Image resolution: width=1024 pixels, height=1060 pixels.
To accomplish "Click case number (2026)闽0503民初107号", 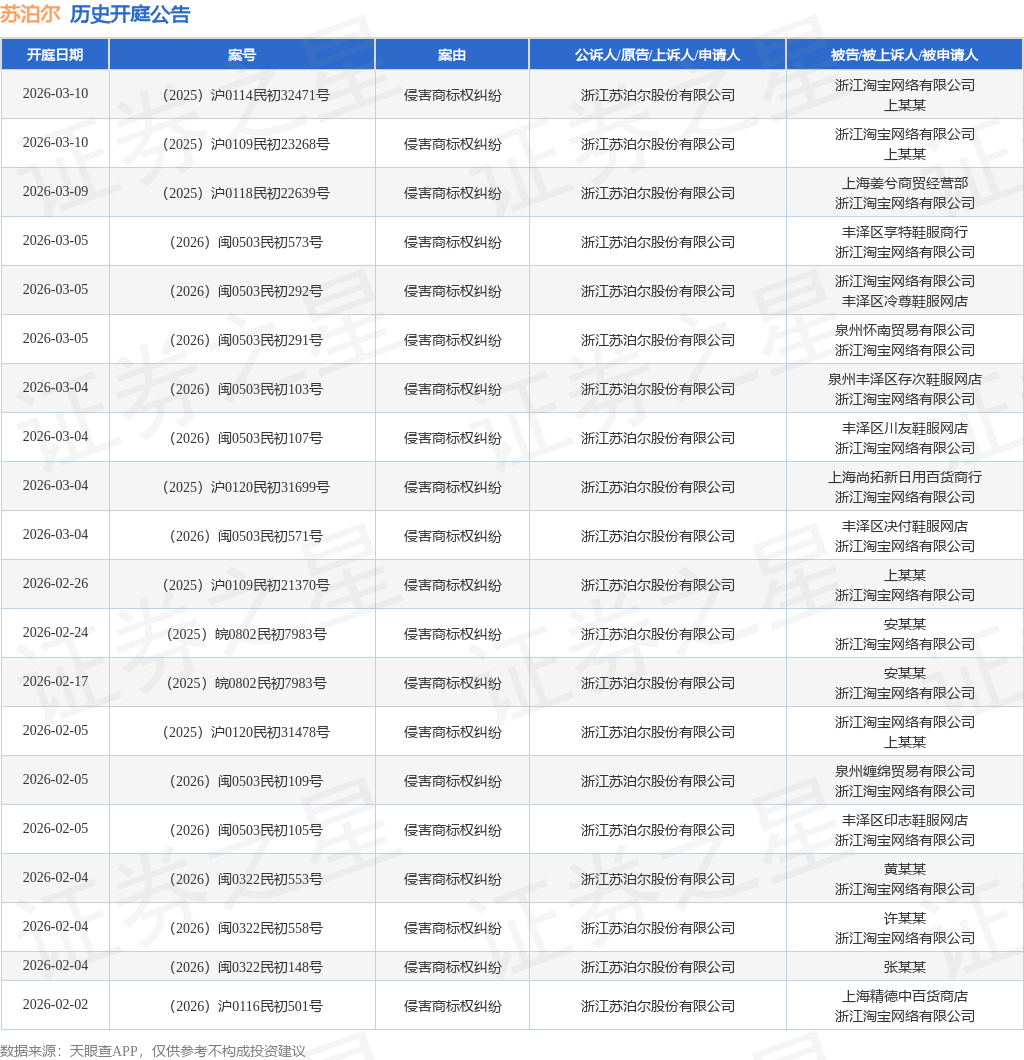I will [246, 438].
